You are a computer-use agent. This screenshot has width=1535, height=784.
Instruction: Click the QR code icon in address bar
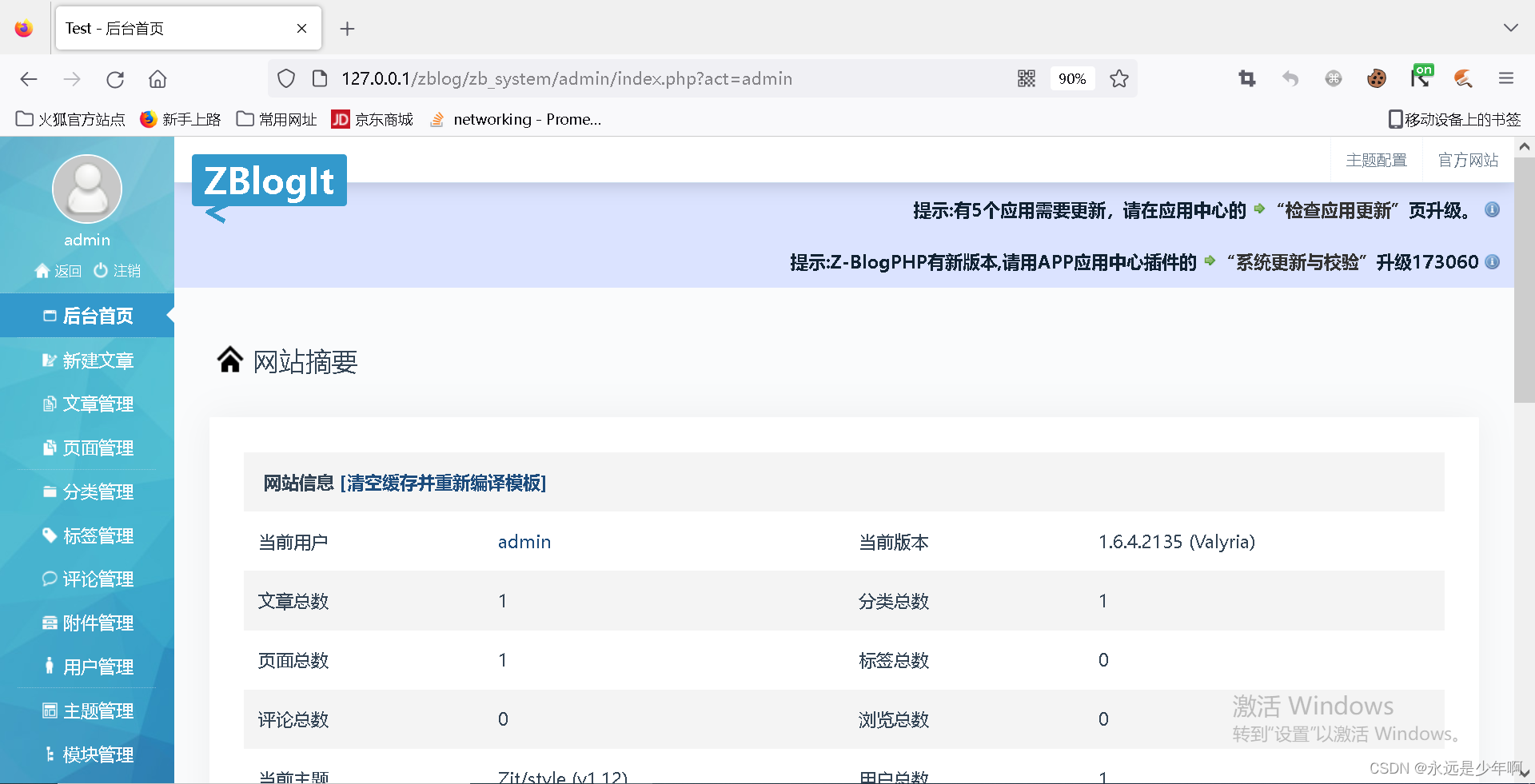point(1027,78)
